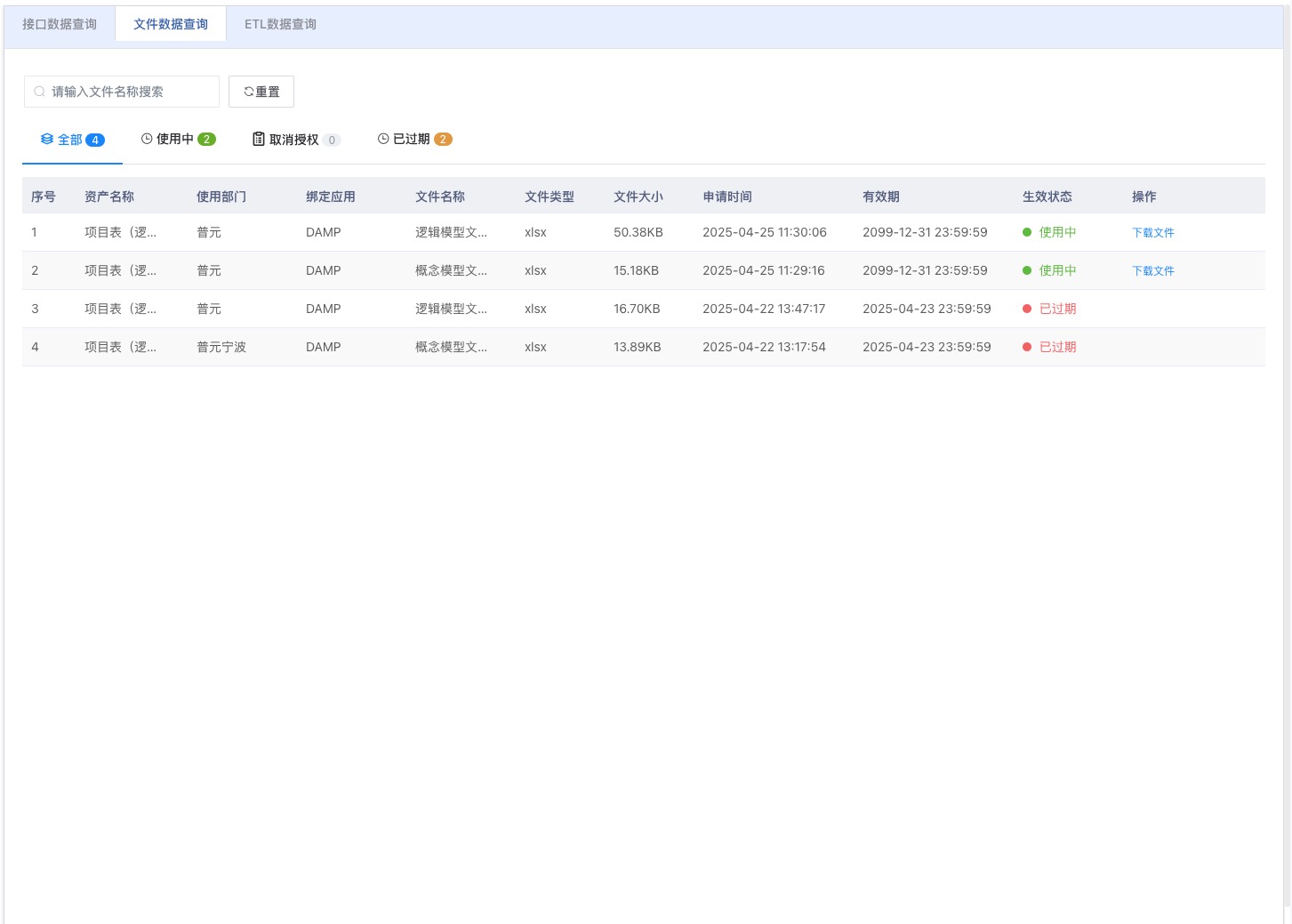Click the green count badge on 使用中
The width and height of the screenshot is (1292, 924).
click(206, 139)
